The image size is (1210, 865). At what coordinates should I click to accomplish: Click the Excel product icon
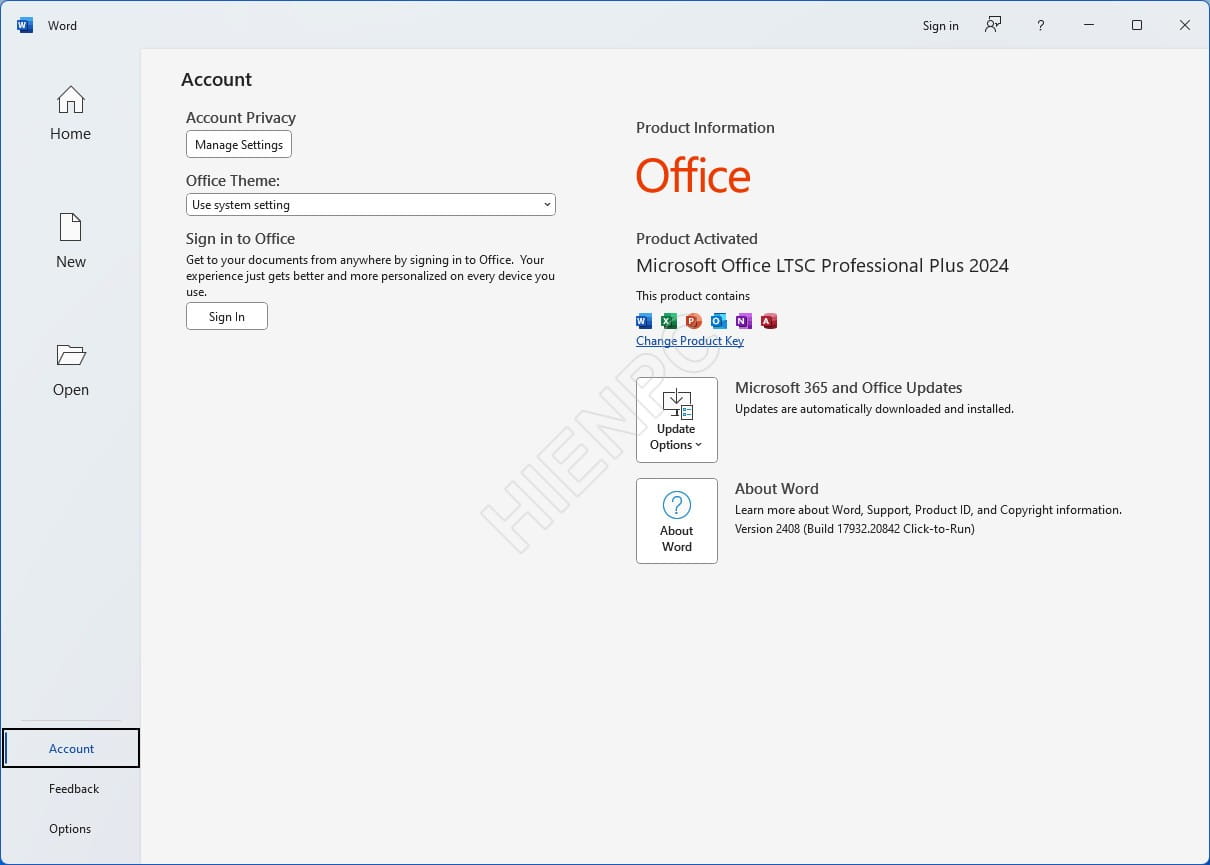(x=669, y=321)
